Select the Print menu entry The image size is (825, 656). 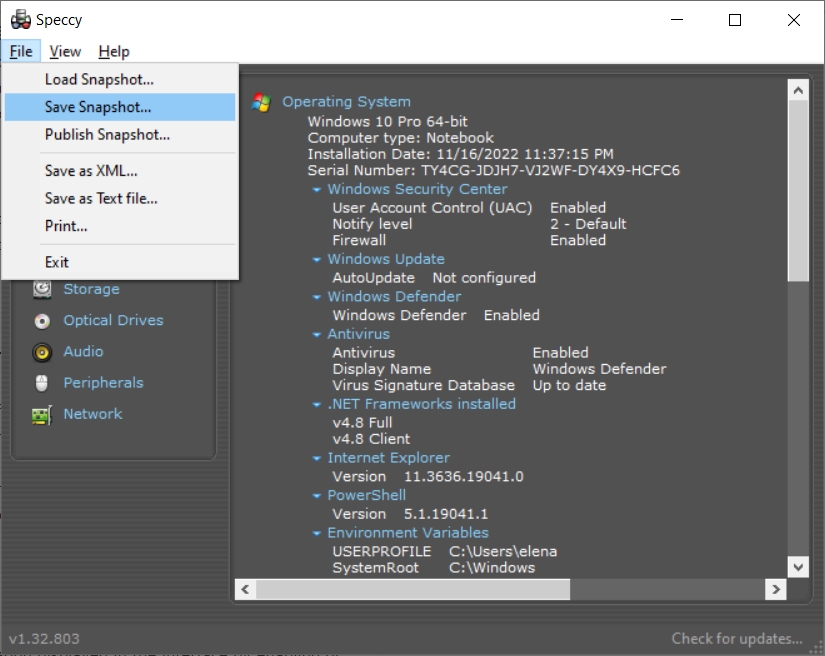pos(120,226)
